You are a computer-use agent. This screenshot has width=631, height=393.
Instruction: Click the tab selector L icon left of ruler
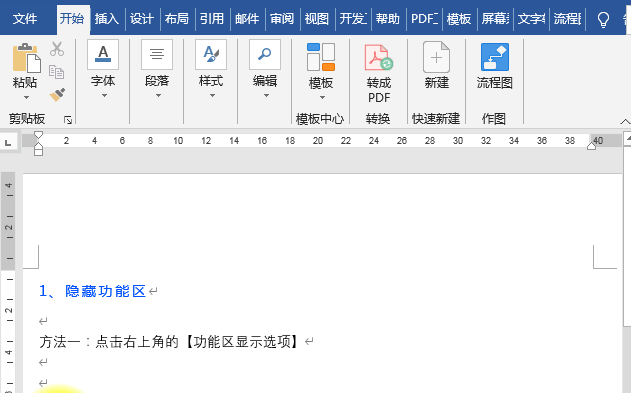point(8,142)
